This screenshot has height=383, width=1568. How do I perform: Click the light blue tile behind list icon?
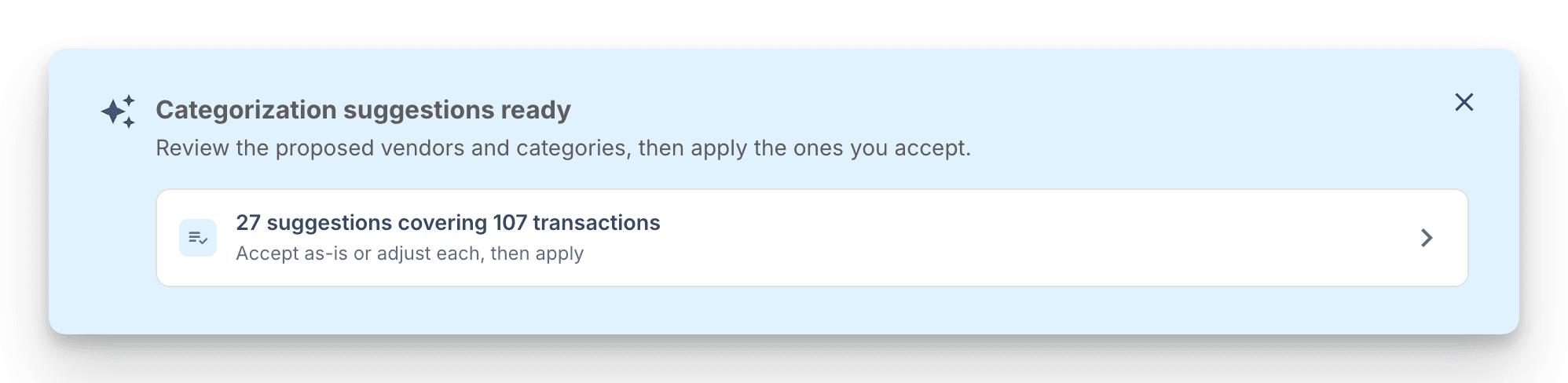tap(198, 238)
